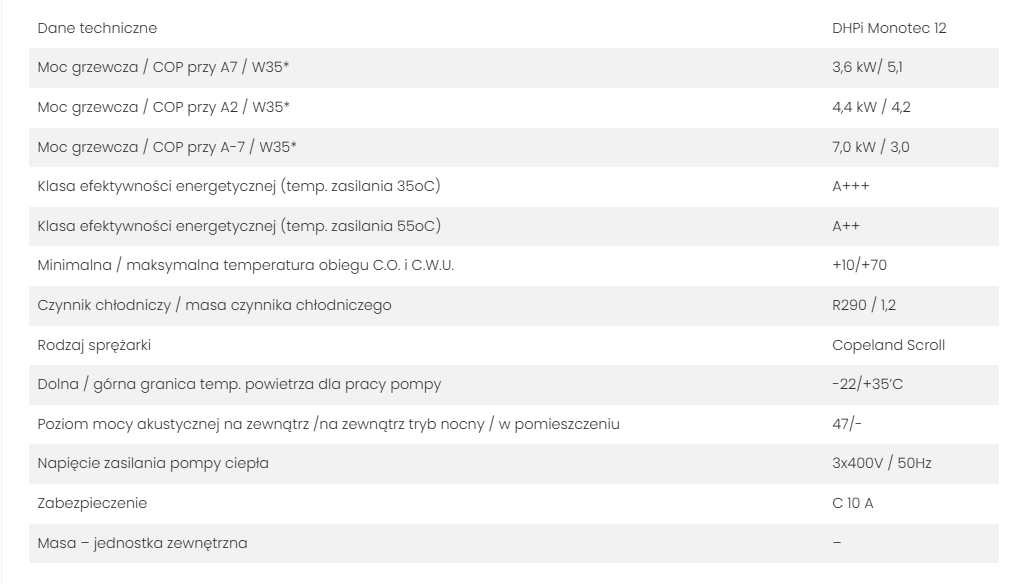
Task: Select the 'DHPi Monotec 12' column header
Action: click(882, 28)
